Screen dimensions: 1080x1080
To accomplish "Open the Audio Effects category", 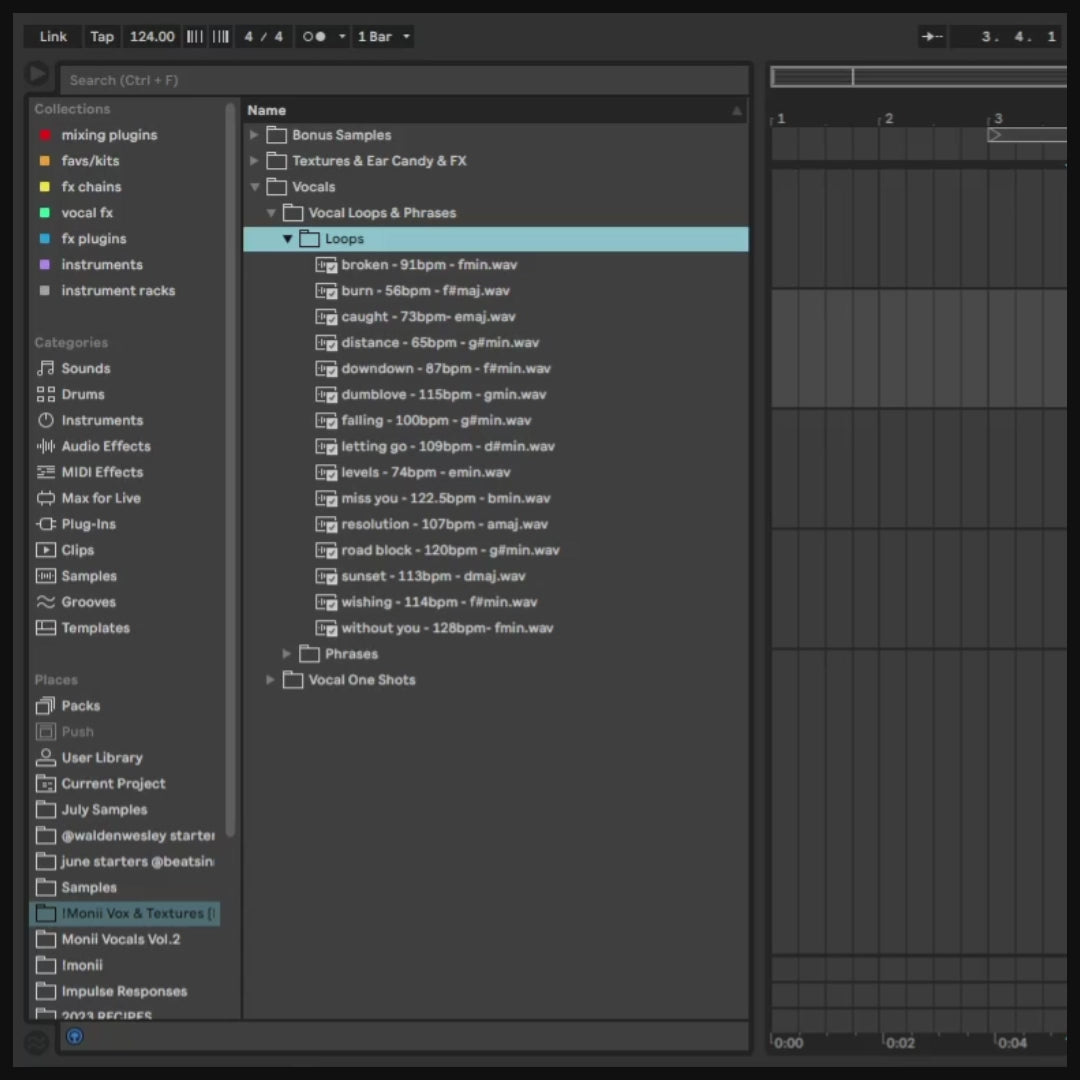I will coord(105,446).
